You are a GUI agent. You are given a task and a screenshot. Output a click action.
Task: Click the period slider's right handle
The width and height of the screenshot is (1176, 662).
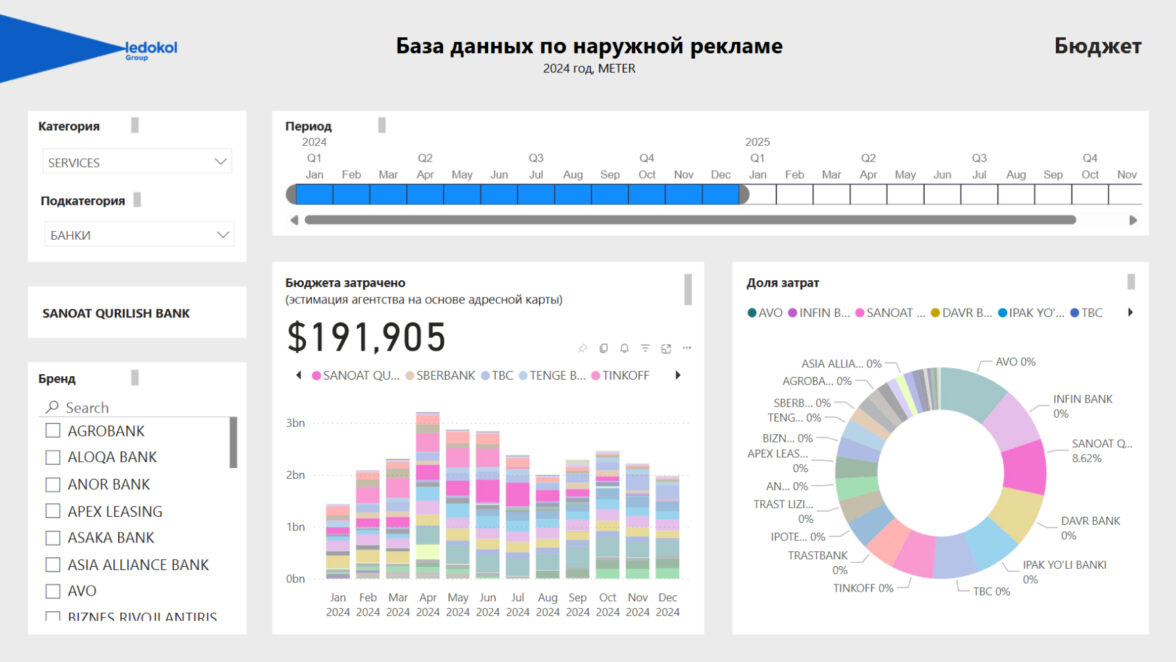pos(743,194)
